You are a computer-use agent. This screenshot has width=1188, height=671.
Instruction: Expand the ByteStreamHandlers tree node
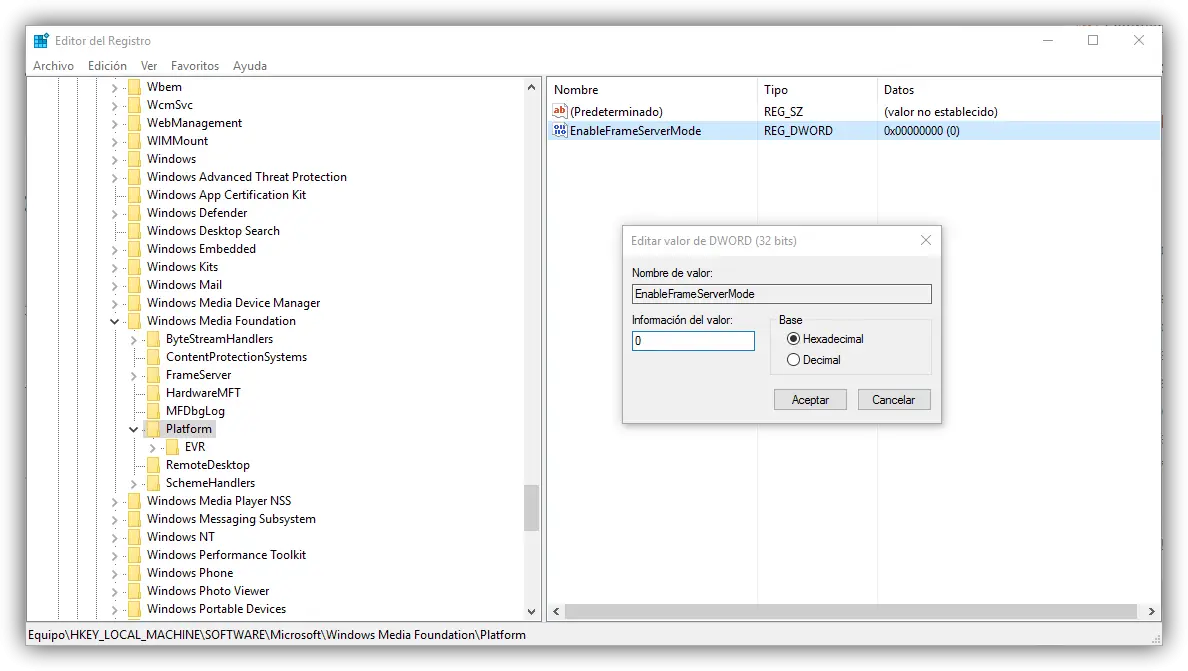pos(133,339)
